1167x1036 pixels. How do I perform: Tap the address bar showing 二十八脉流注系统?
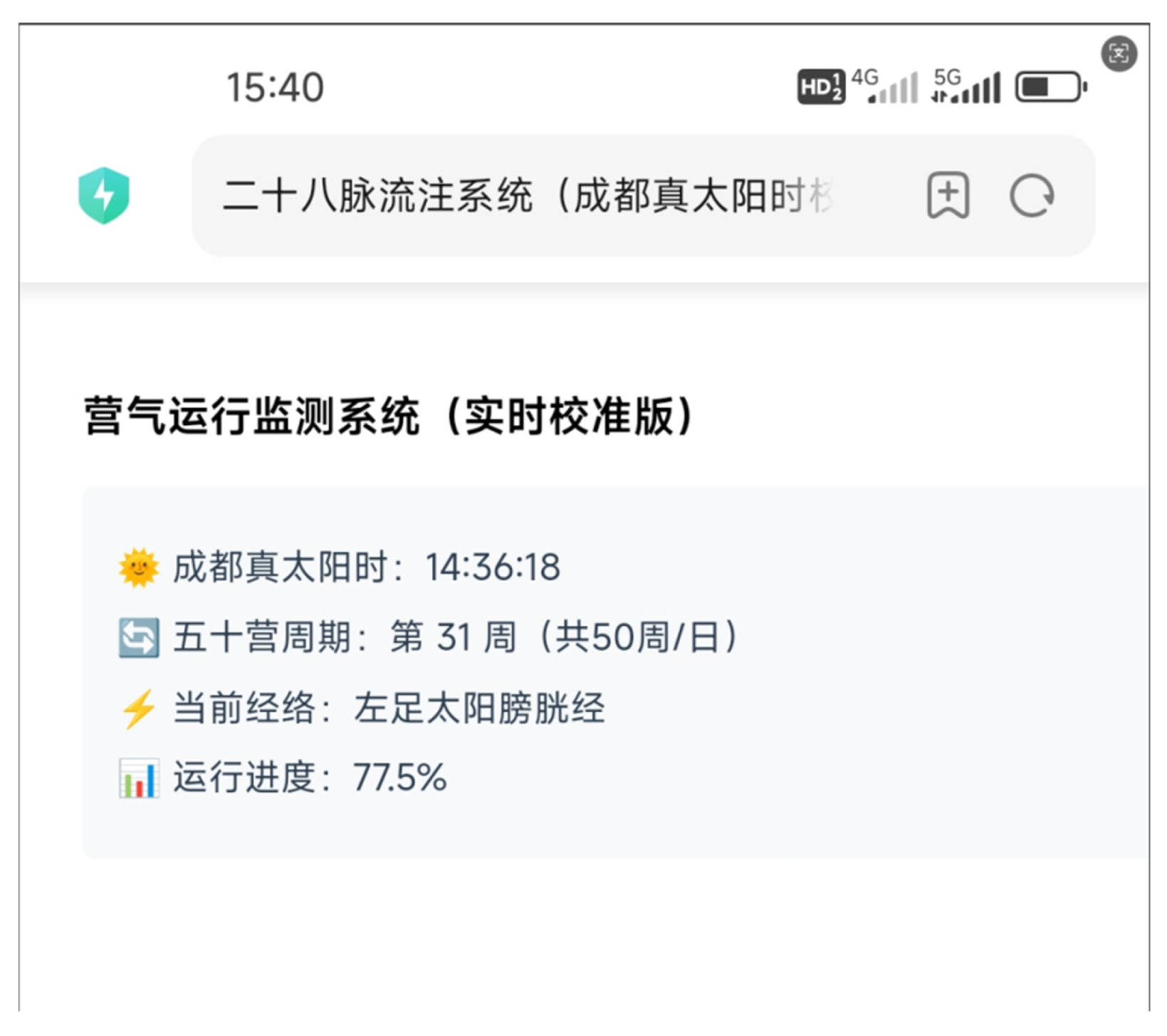click(x=527, y=196)
